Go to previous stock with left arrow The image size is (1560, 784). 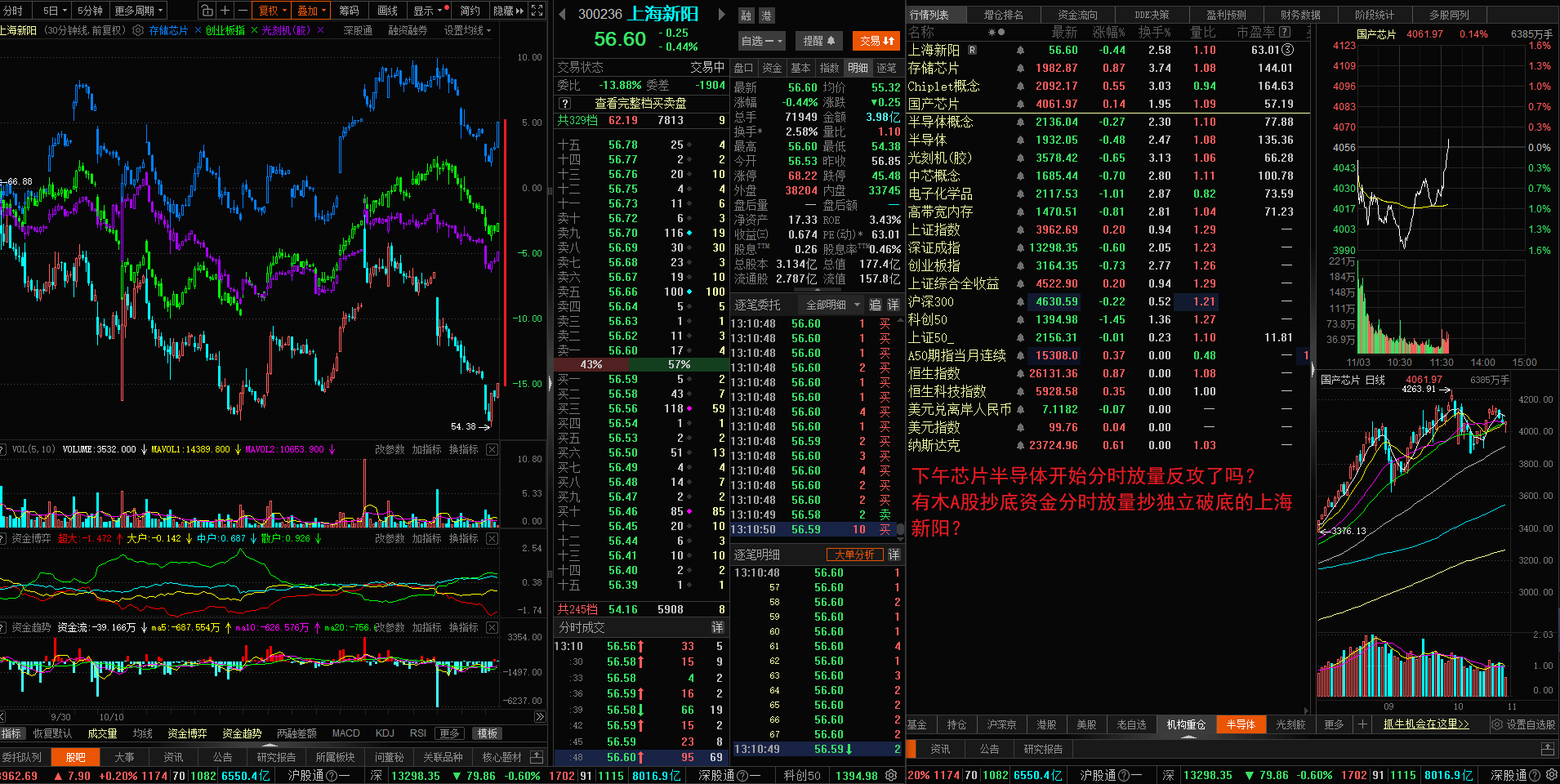pyautogui.click(x=562, y=15)
